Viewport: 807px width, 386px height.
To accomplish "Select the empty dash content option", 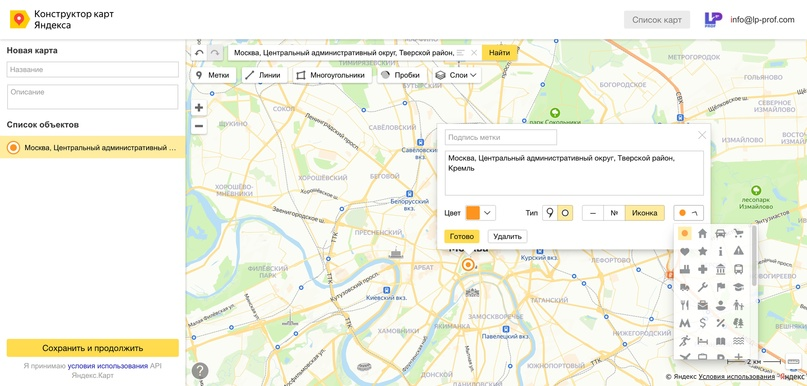I will 593,213.
